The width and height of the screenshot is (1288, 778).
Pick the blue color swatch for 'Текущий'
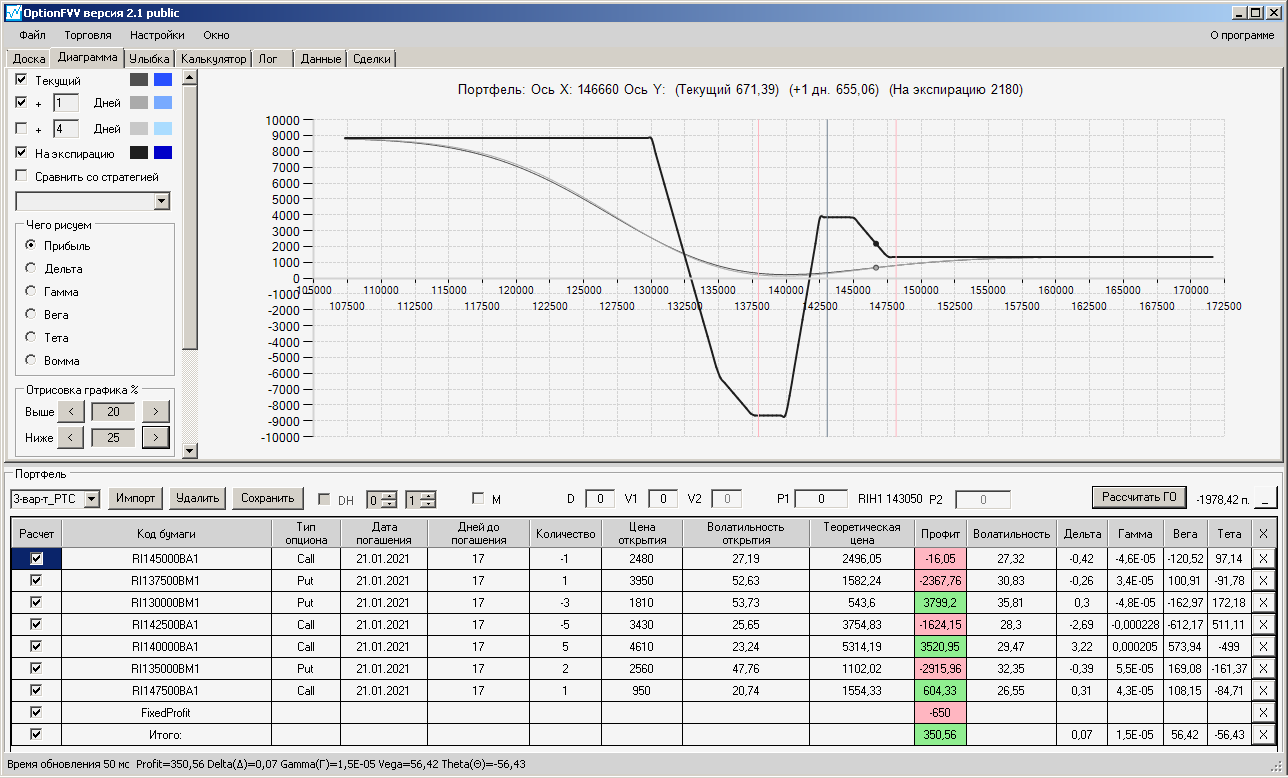pos(163,79)
